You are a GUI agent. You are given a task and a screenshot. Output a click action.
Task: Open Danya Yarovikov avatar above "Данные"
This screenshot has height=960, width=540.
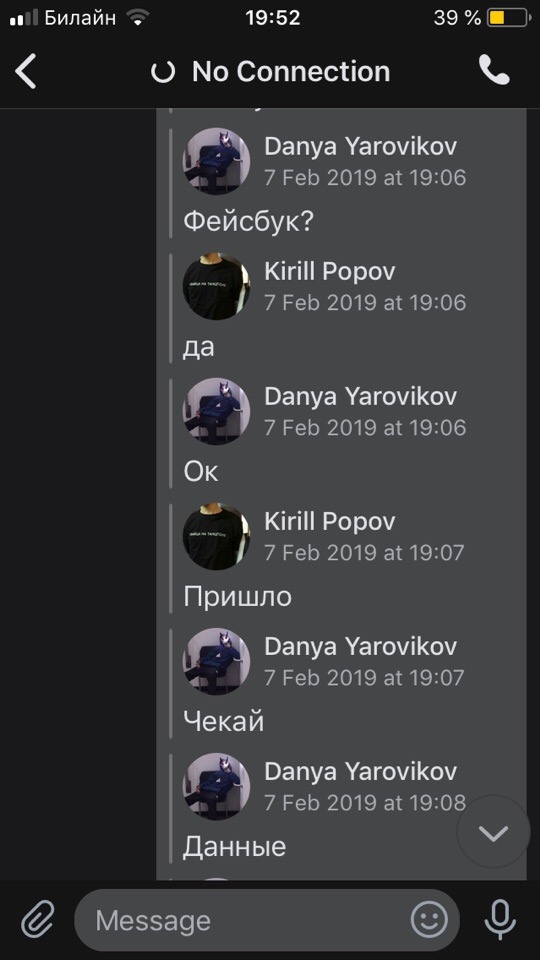[x=216, y=786]
